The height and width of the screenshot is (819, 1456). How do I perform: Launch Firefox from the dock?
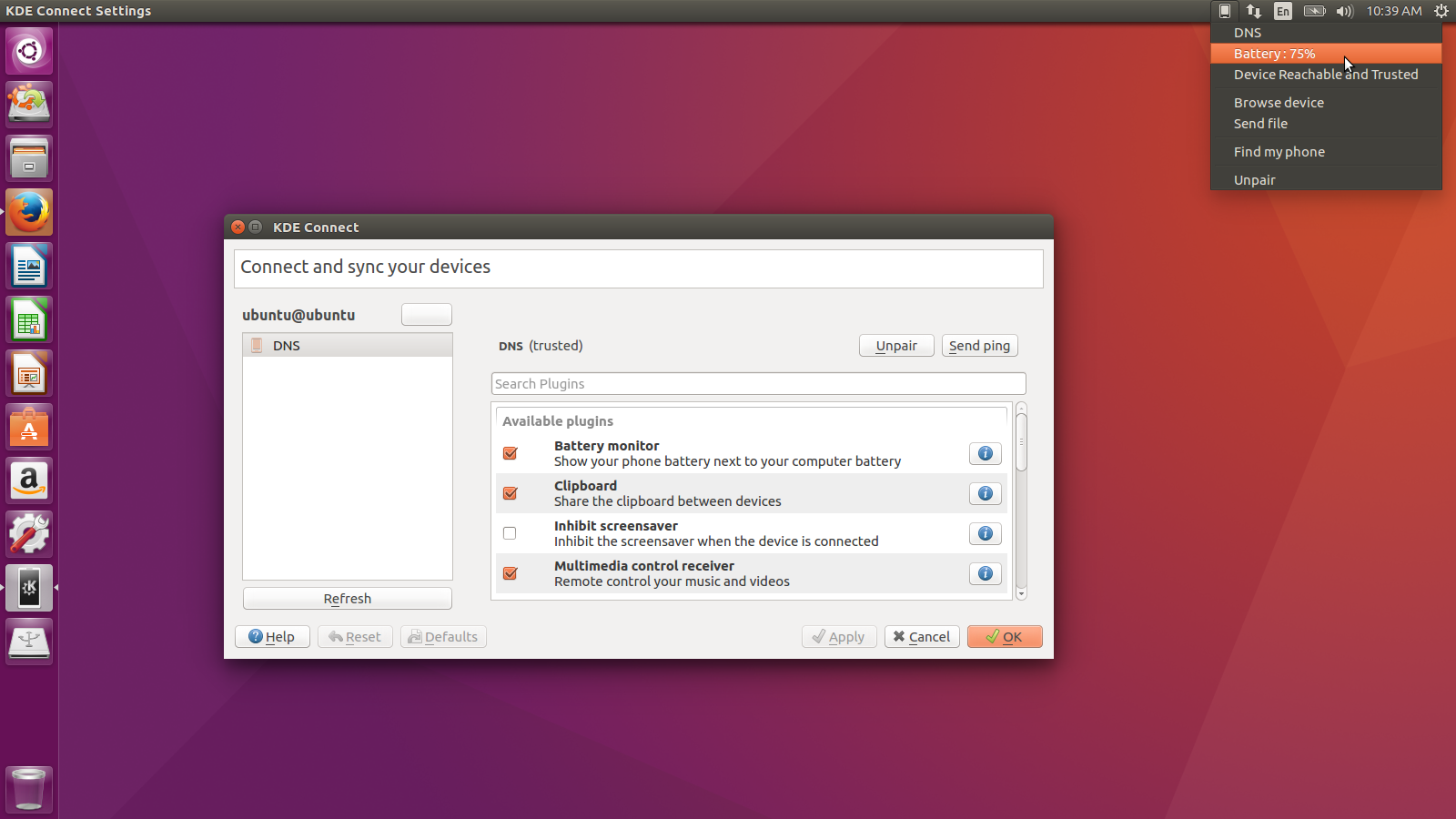28,211
